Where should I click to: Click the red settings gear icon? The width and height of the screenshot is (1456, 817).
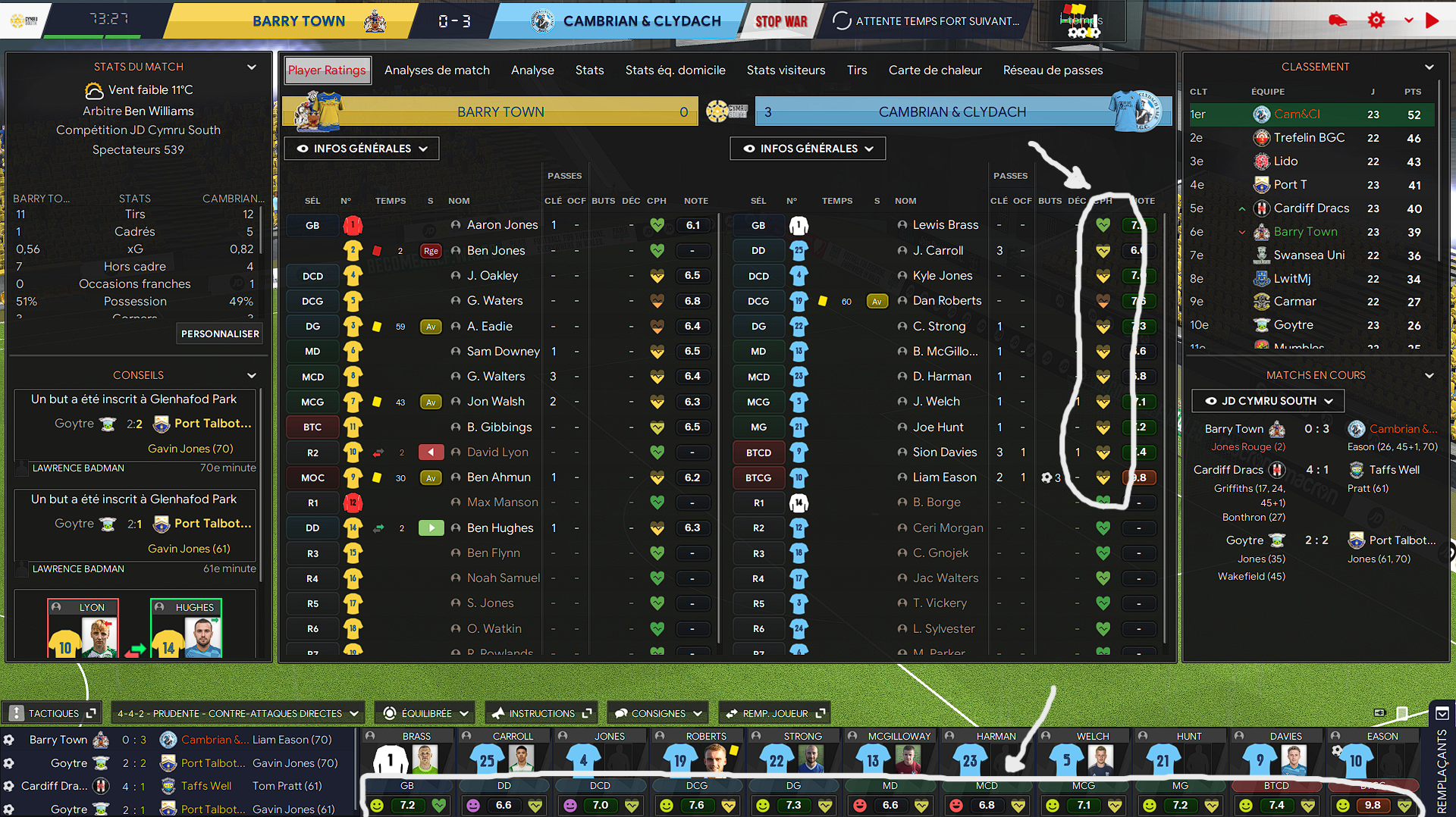1376,20
